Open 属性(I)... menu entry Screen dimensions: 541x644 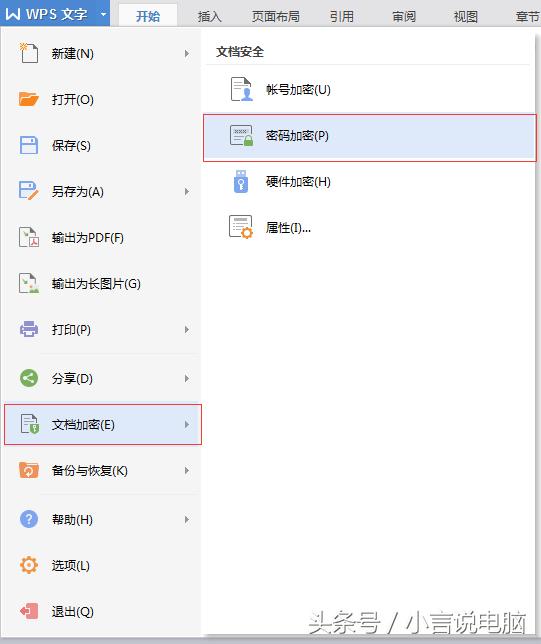370,227
